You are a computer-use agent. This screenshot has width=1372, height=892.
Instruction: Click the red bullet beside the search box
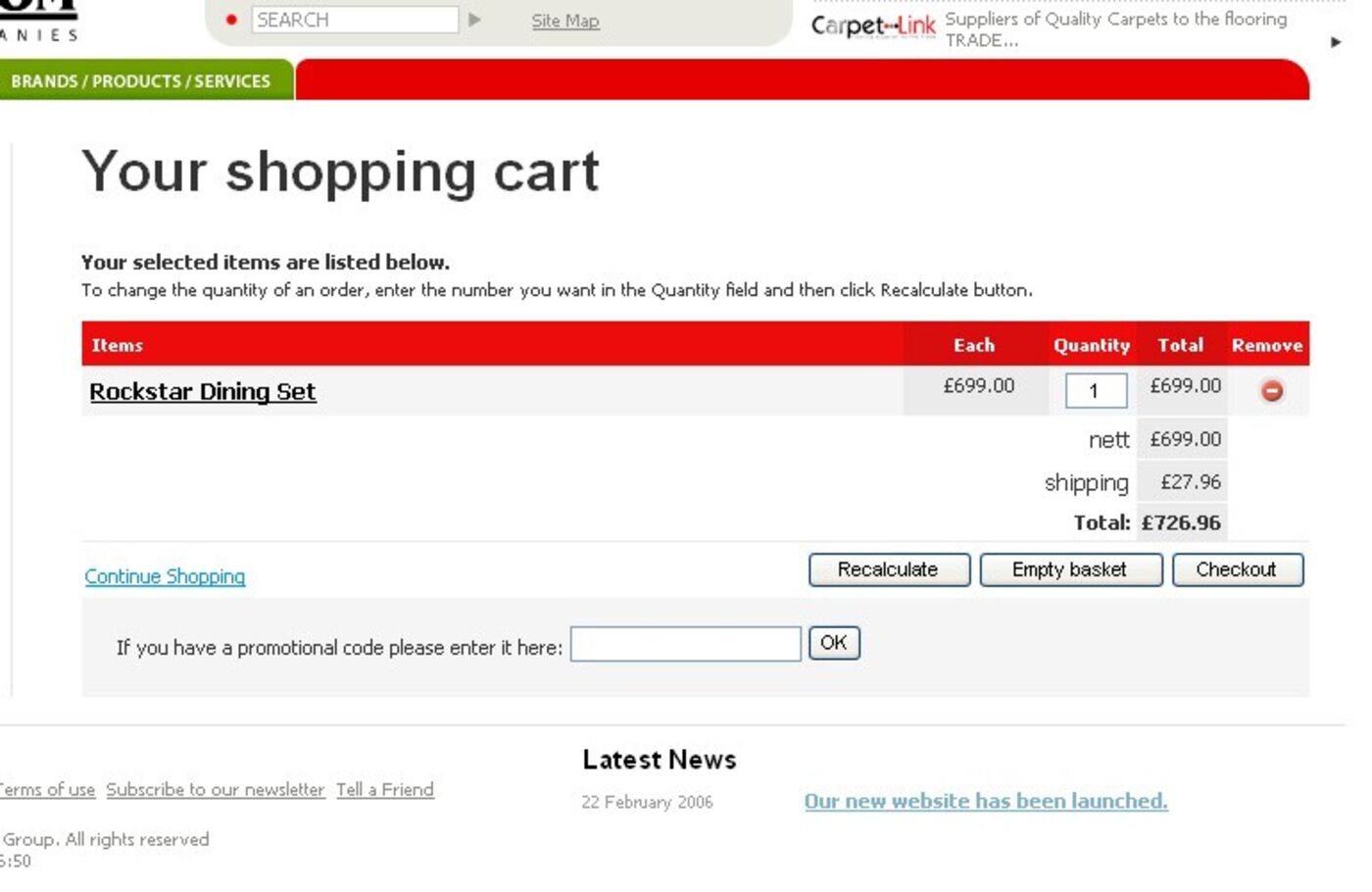pos(231,18)
